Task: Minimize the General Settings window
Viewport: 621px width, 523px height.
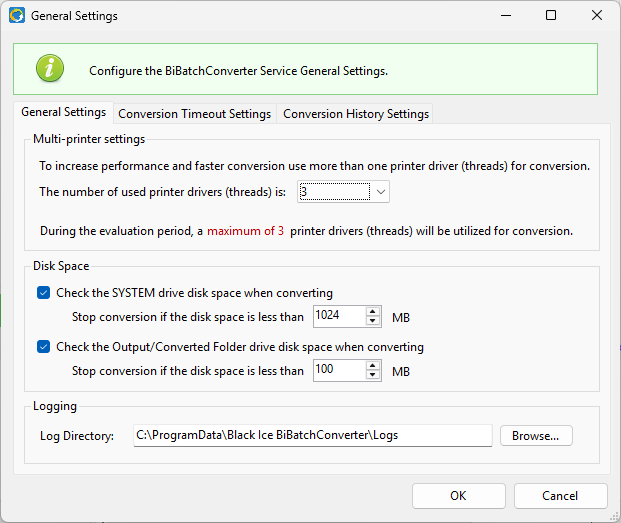Action: 506,15
